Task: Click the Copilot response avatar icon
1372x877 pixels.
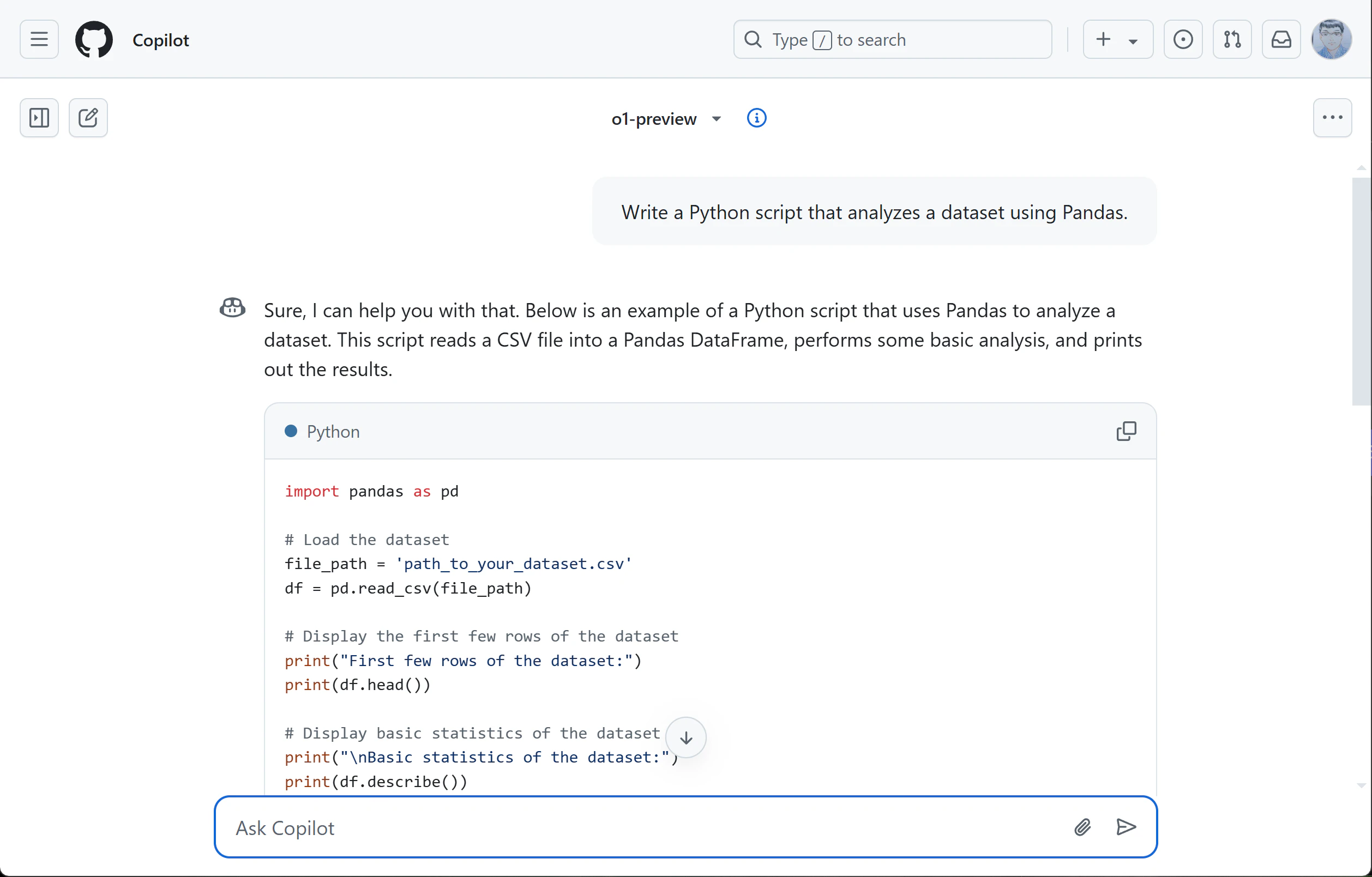Action: click(232, 307)
